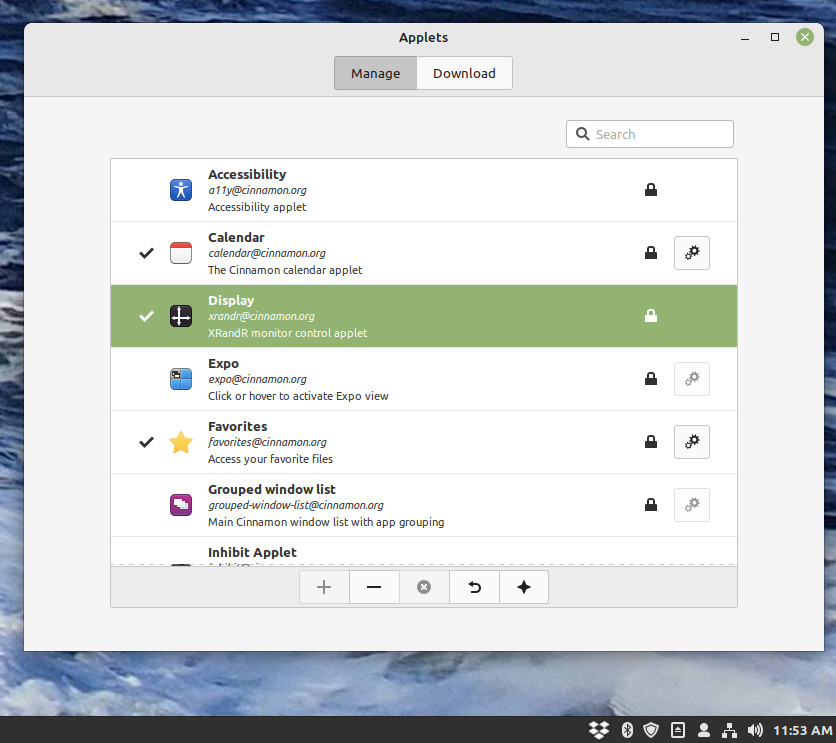Viewport: 836px width, 743px height.
Task: Click inside the Search field
Action: pos(650,133)
